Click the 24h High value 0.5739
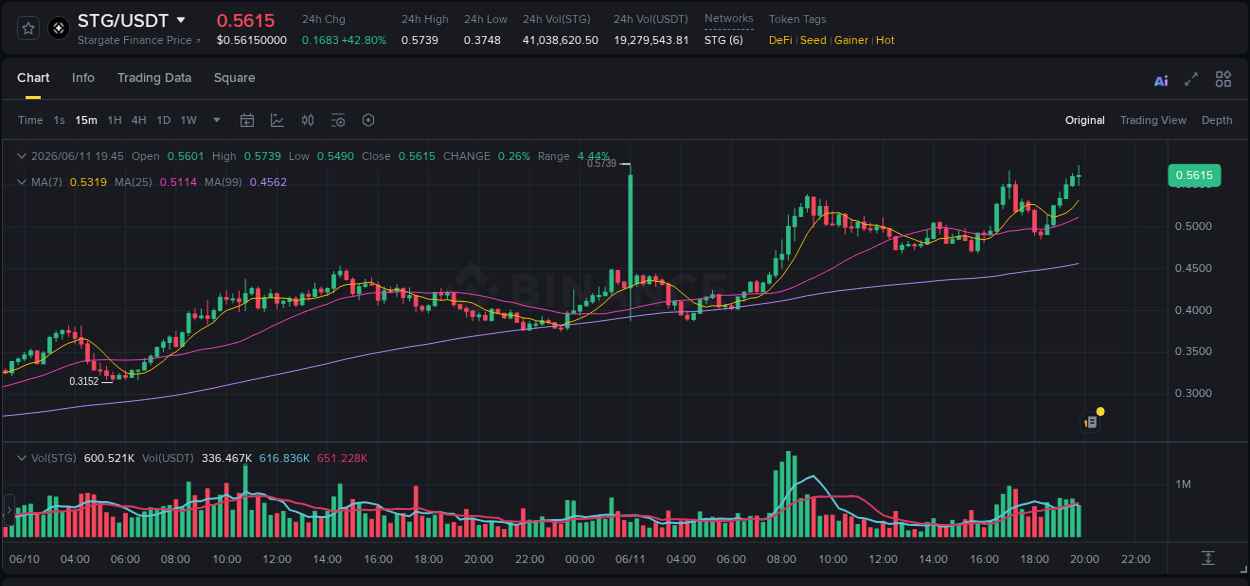Viewport: 1250px width, 586px height. pyautogui.click(x=419, y=40)
